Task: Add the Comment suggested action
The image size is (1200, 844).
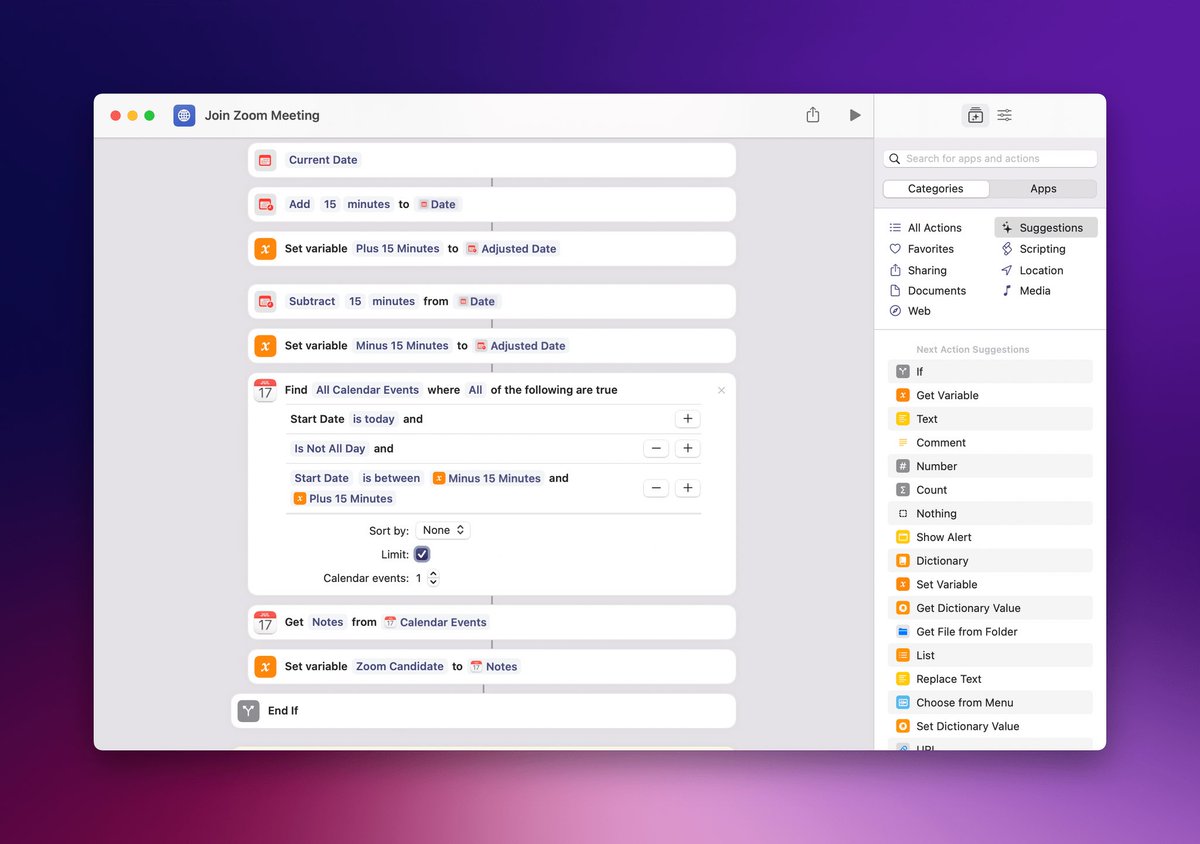Action: click(x=990, y=442)
